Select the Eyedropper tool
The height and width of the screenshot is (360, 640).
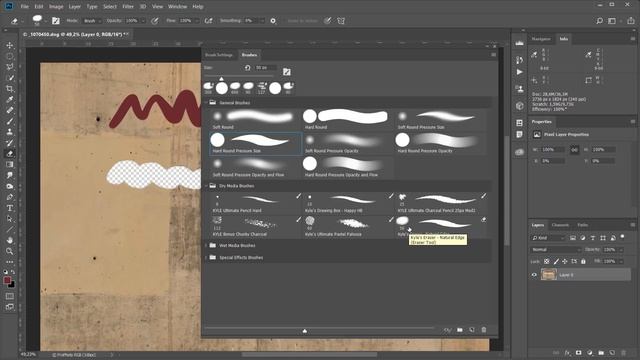coord(10,99)
